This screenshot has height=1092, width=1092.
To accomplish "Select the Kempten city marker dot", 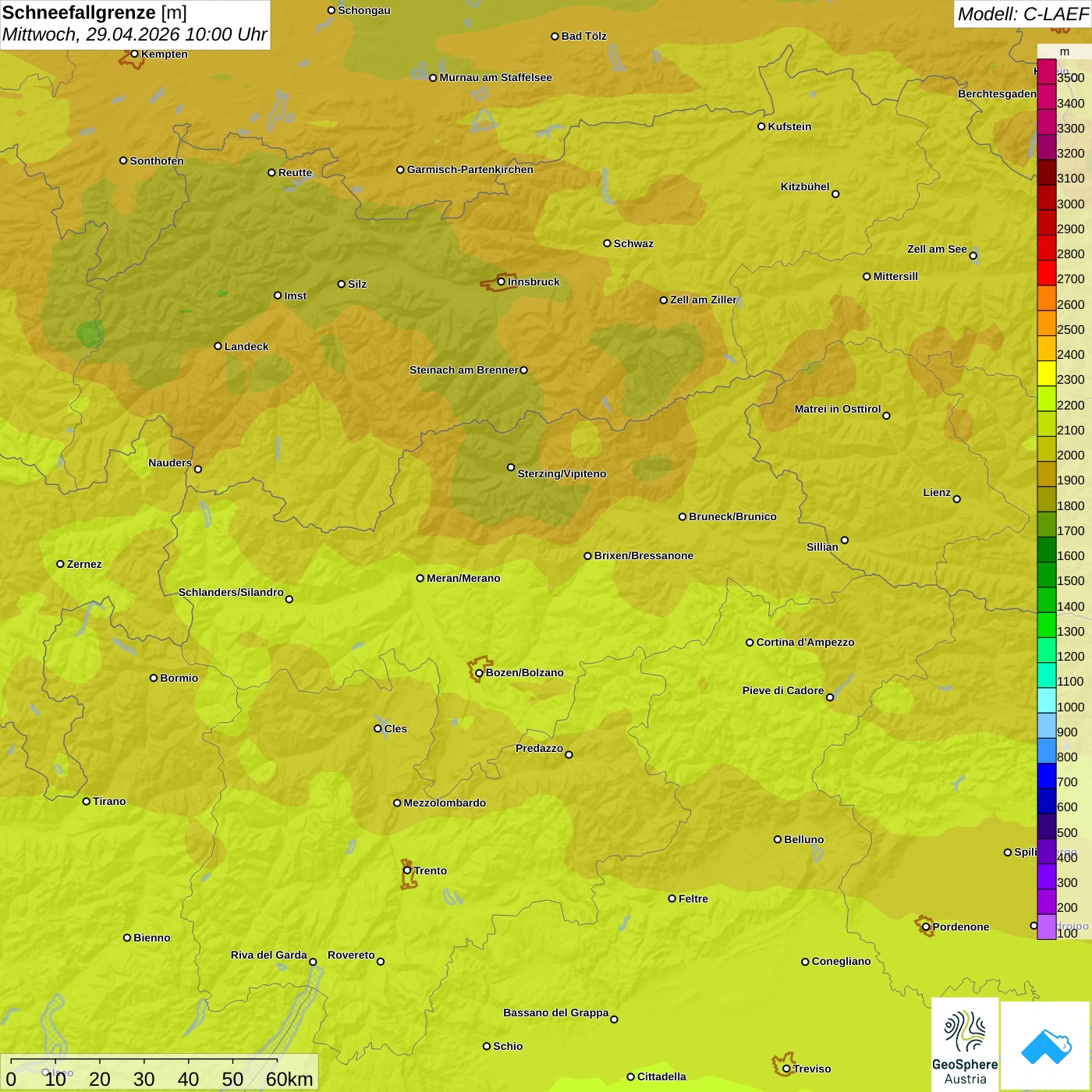I will (x=134, y=54).
